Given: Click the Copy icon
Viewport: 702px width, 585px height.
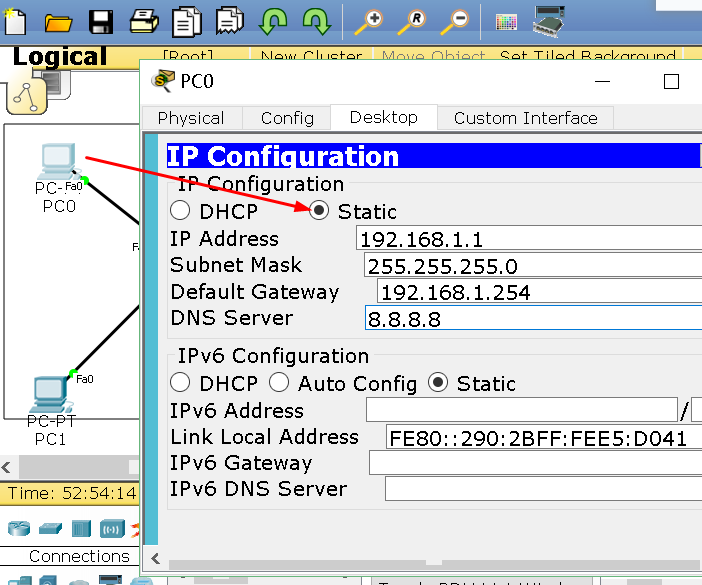Looking at the screenshot, I should 187,21.
